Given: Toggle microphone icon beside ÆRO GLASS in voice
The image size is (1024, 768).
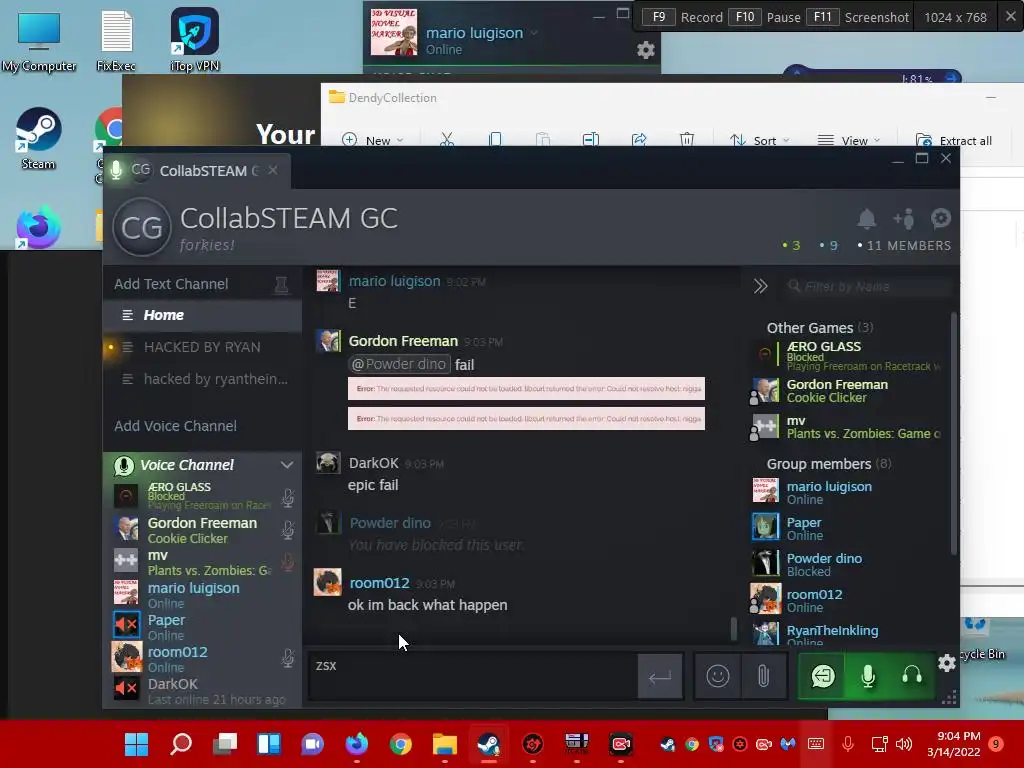Looking at the screenshot, I should (x=287, y=498).
